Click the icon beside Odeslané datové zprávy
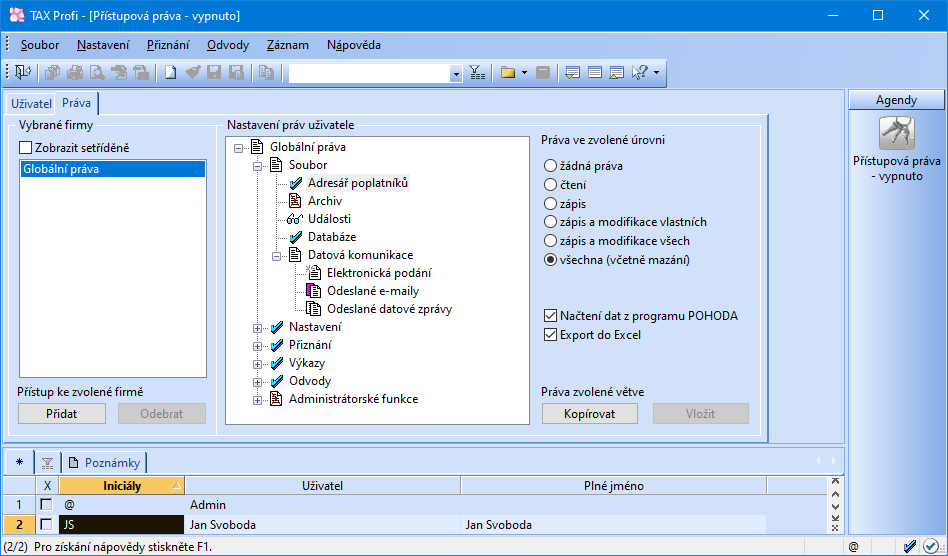 [314, 309]
